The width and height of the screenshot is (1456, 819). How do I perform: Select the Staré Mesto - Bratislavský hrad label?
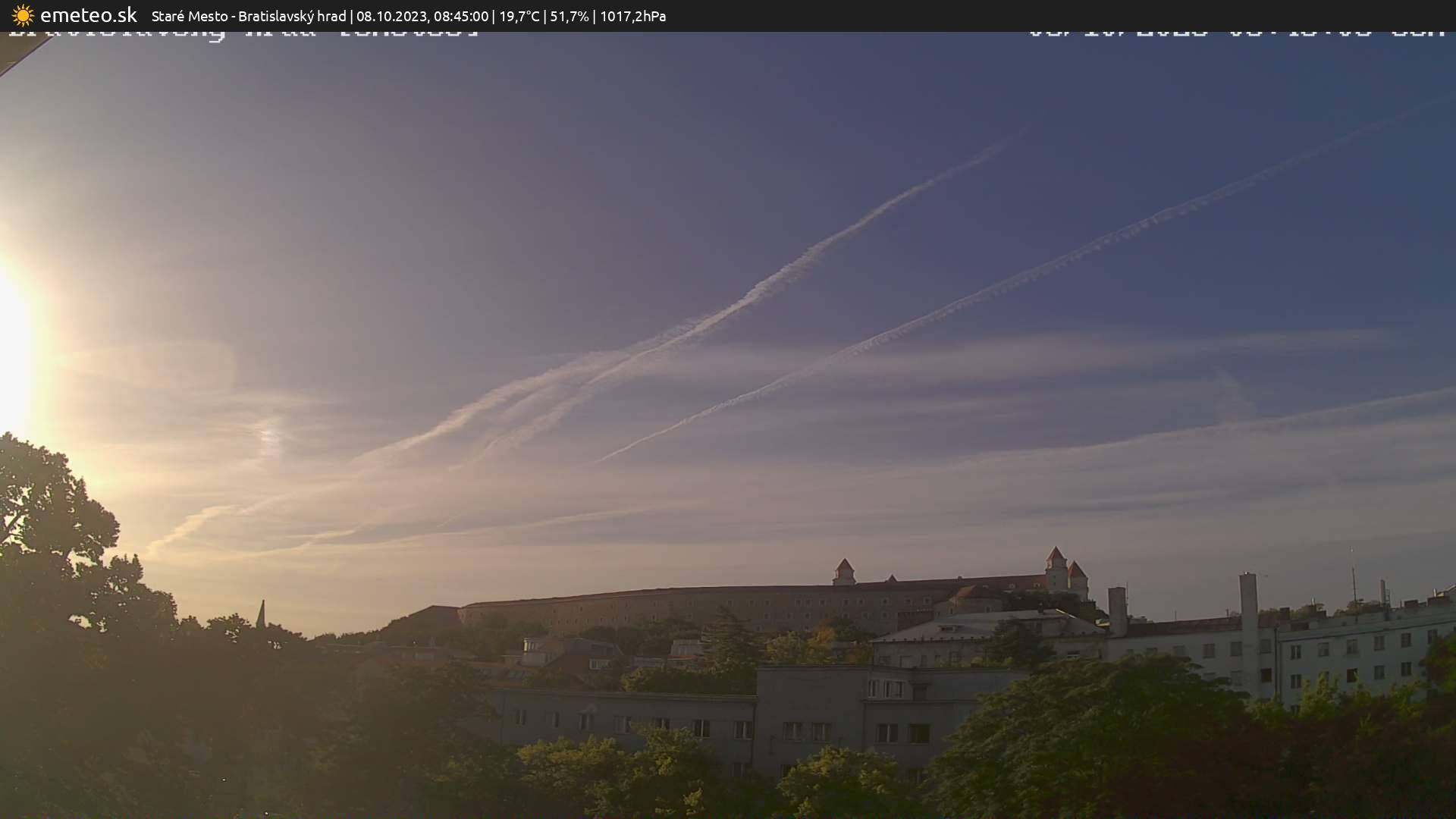(249, 16)
